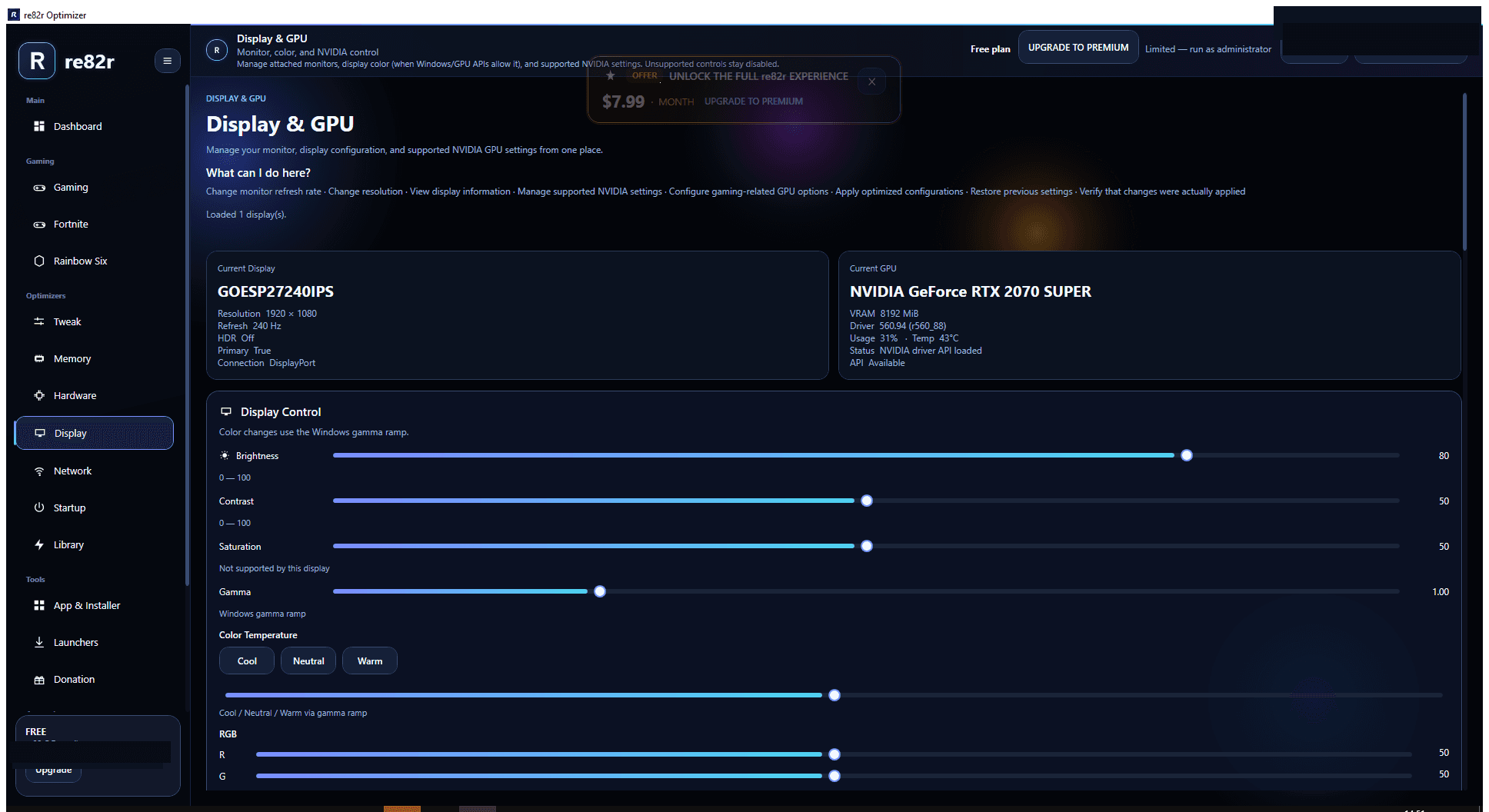1489x812 pixels.
Task: Click NVIDIA GeForce RTX 2070 SUPER title
Action: [x=970, y=291]
